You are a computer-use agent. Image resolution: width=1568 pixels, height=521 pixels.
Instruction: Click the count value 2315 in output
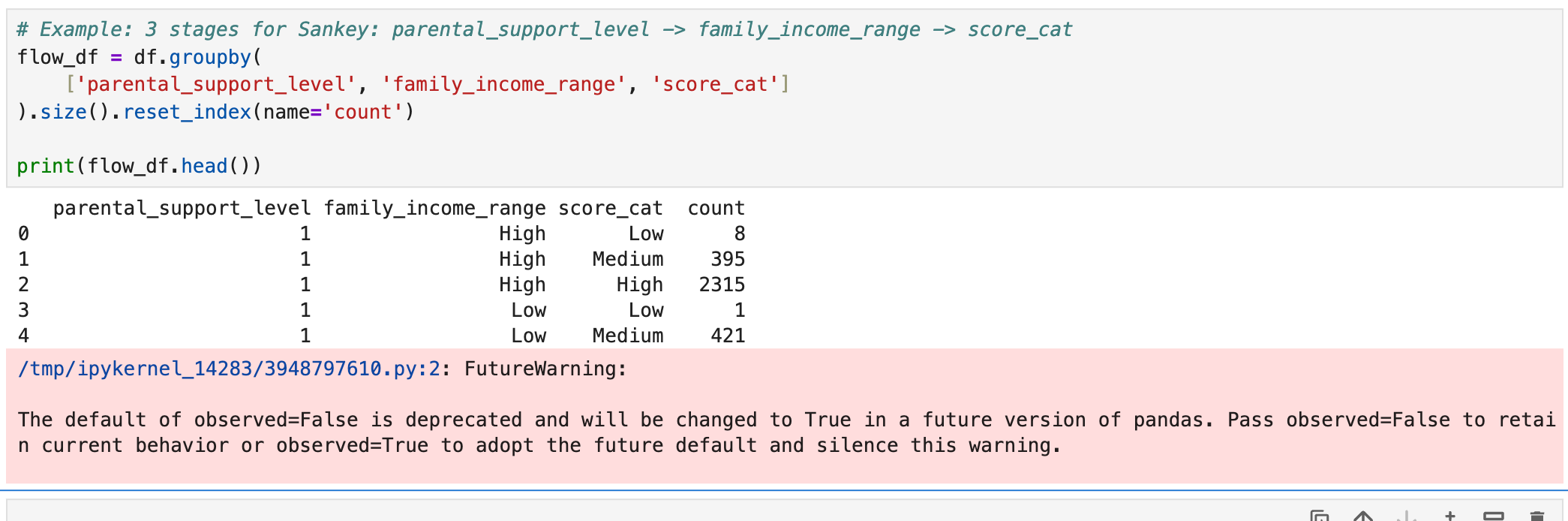point(722,285)
